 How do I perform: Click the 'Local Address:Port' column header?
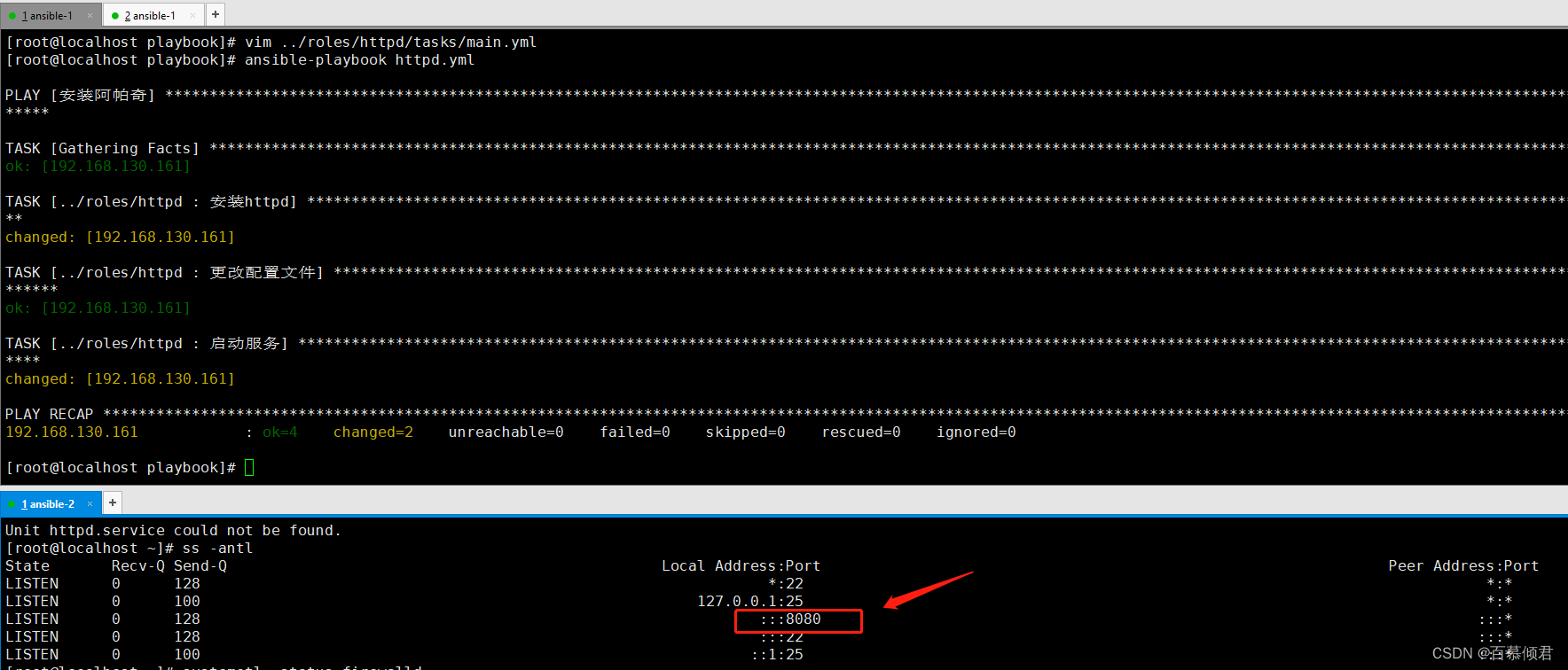click(741, 565)
